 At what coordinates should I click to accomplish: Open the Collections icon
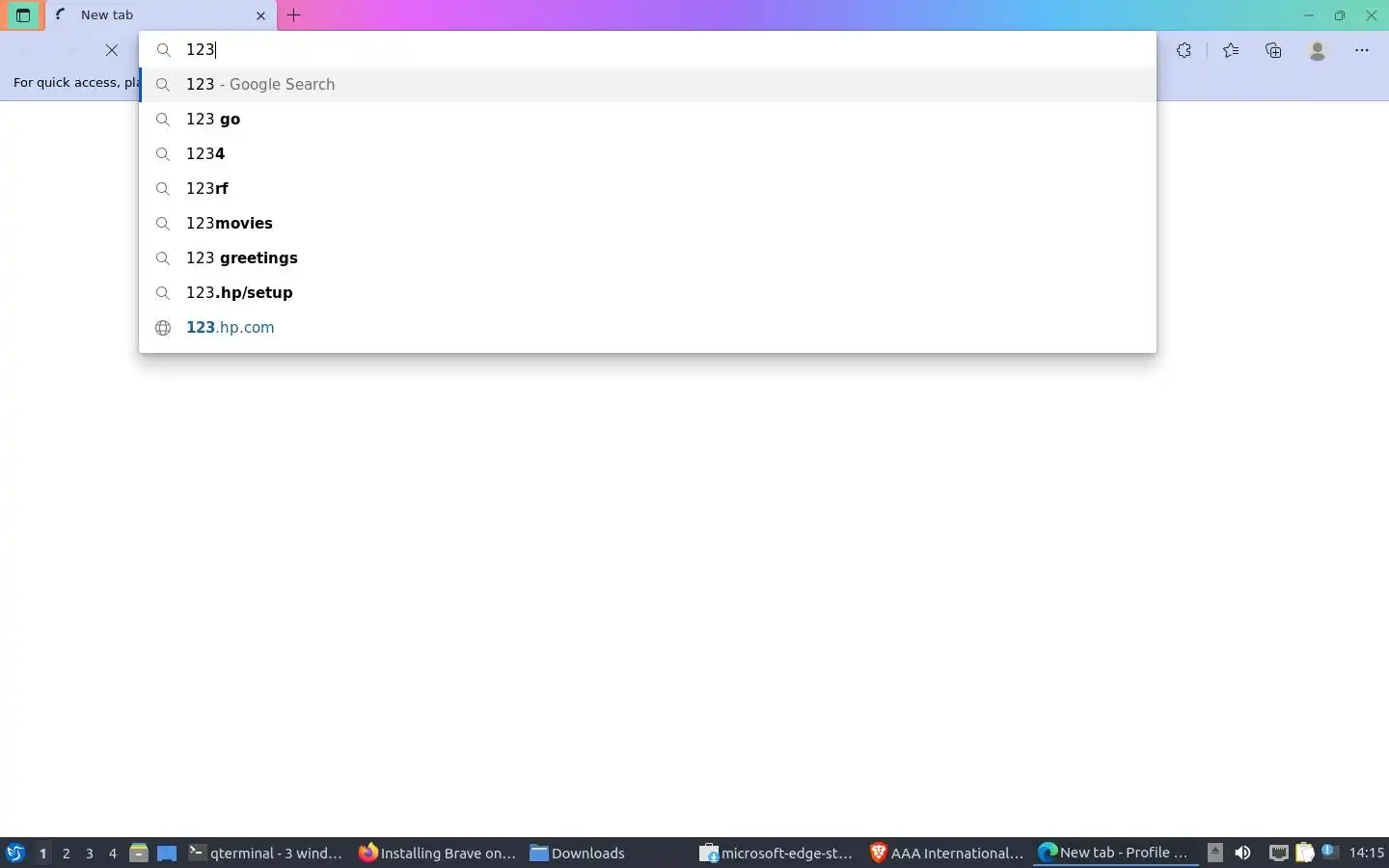tap(1273, 50)
